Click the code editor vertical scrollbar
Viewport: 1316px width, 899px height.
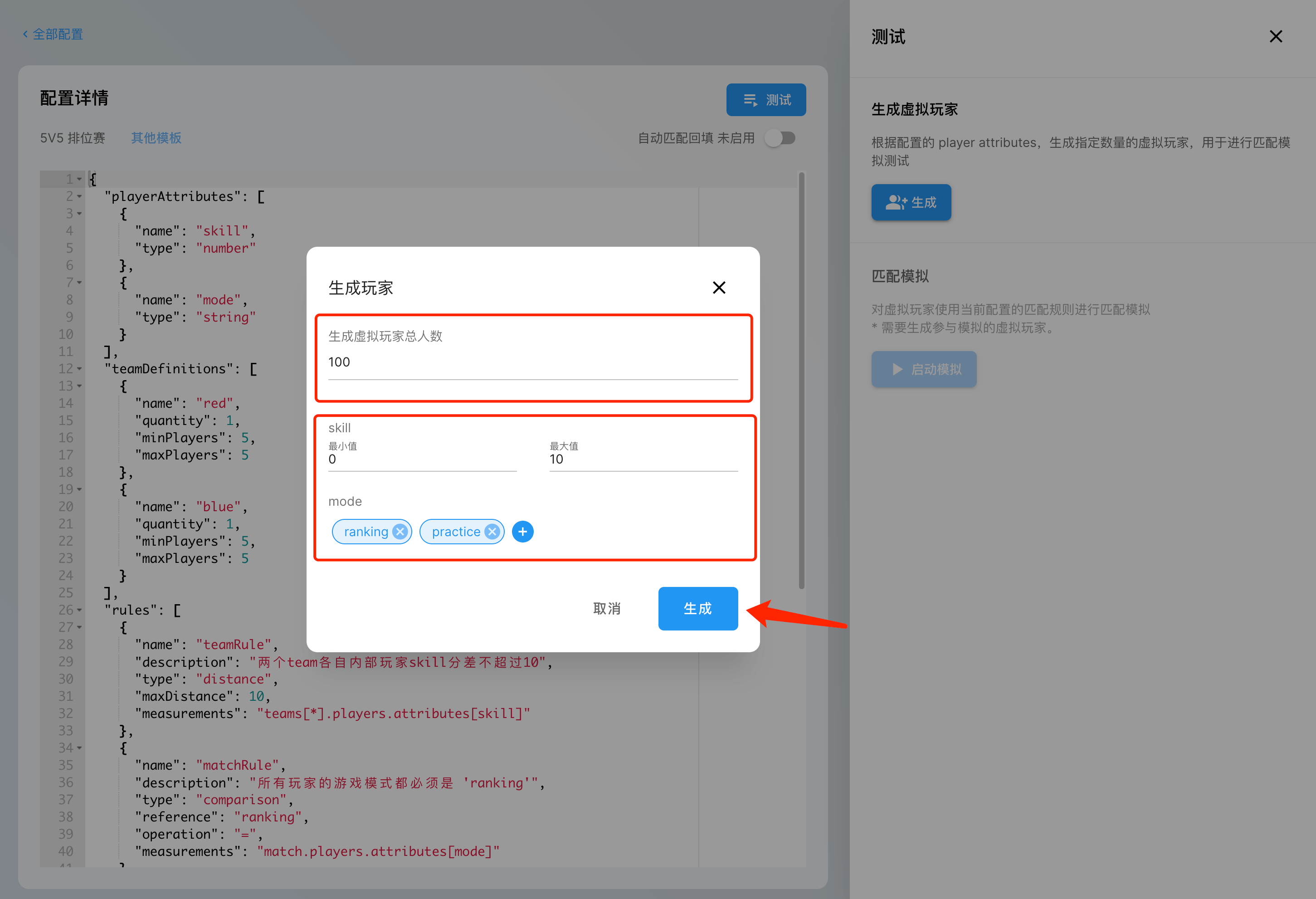[801, 380]
